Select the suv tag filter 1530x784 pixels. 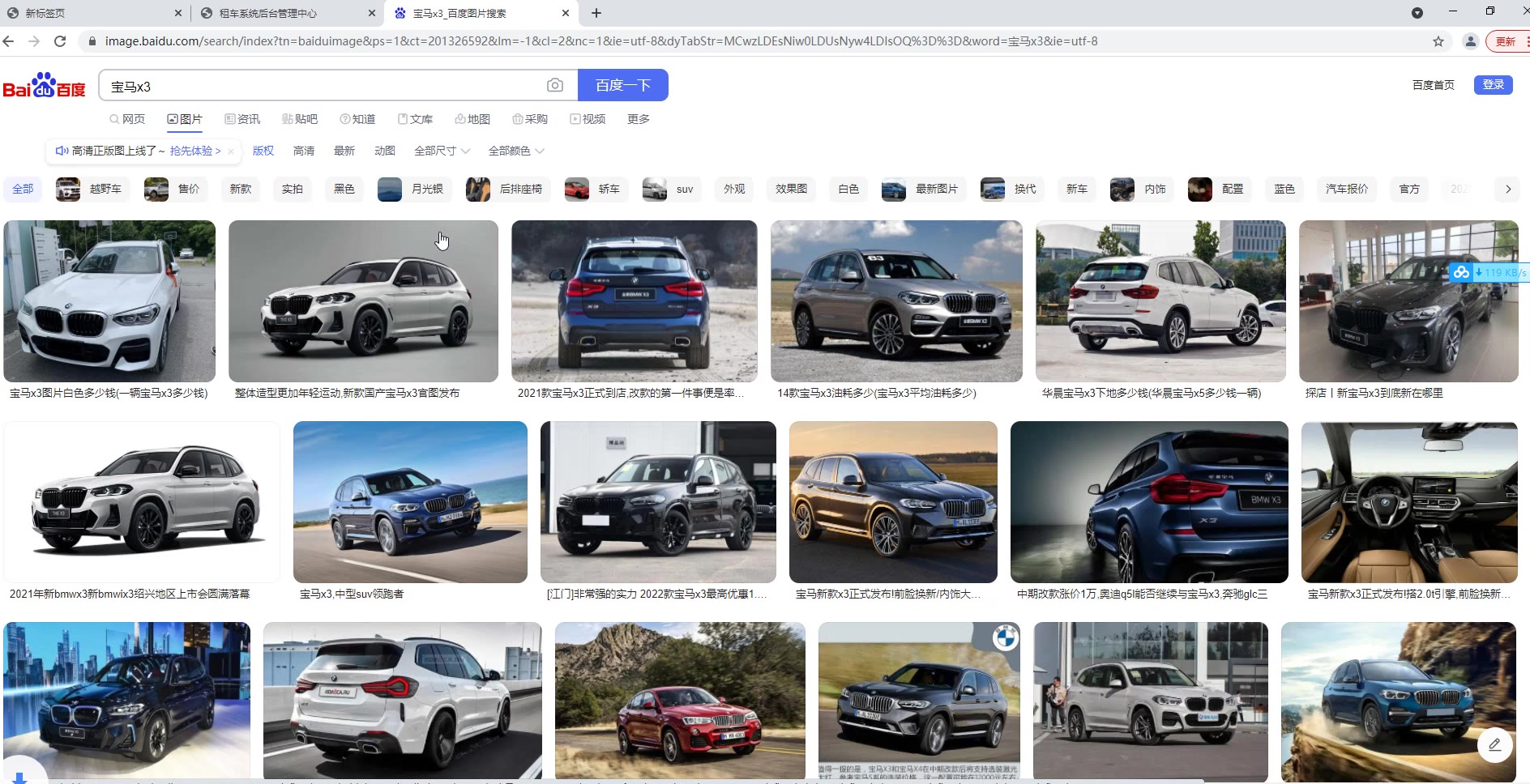click(672, 189)
